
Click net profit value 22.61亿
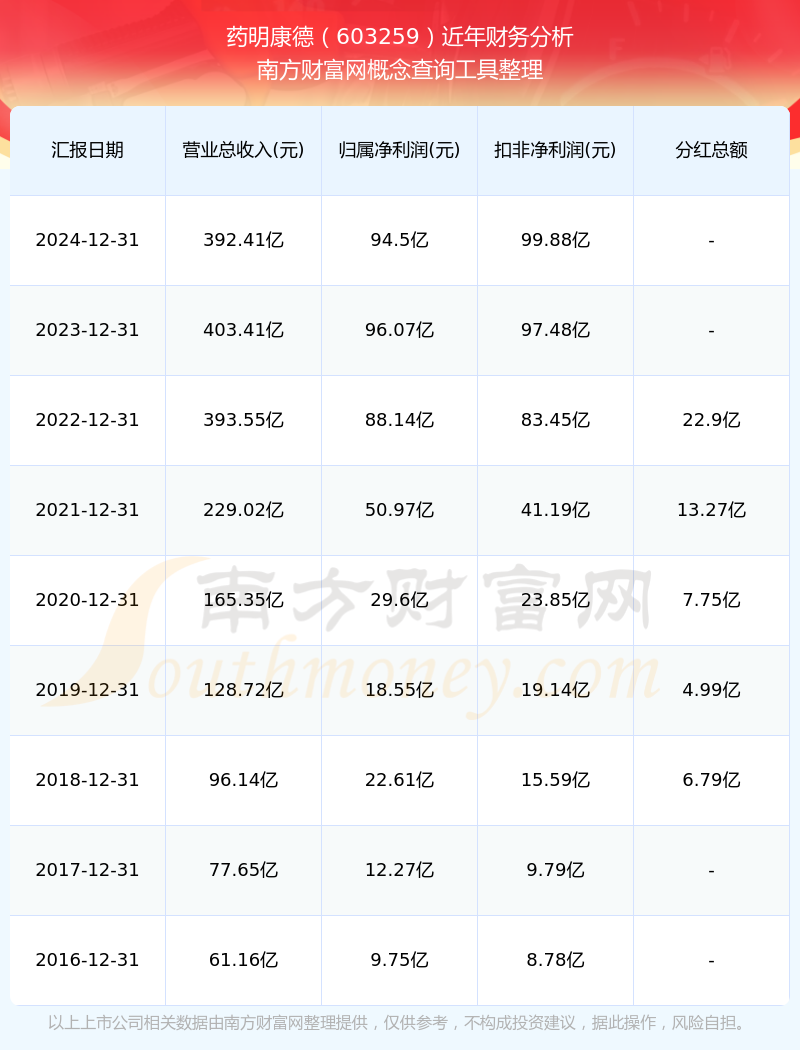click(400, 780)
